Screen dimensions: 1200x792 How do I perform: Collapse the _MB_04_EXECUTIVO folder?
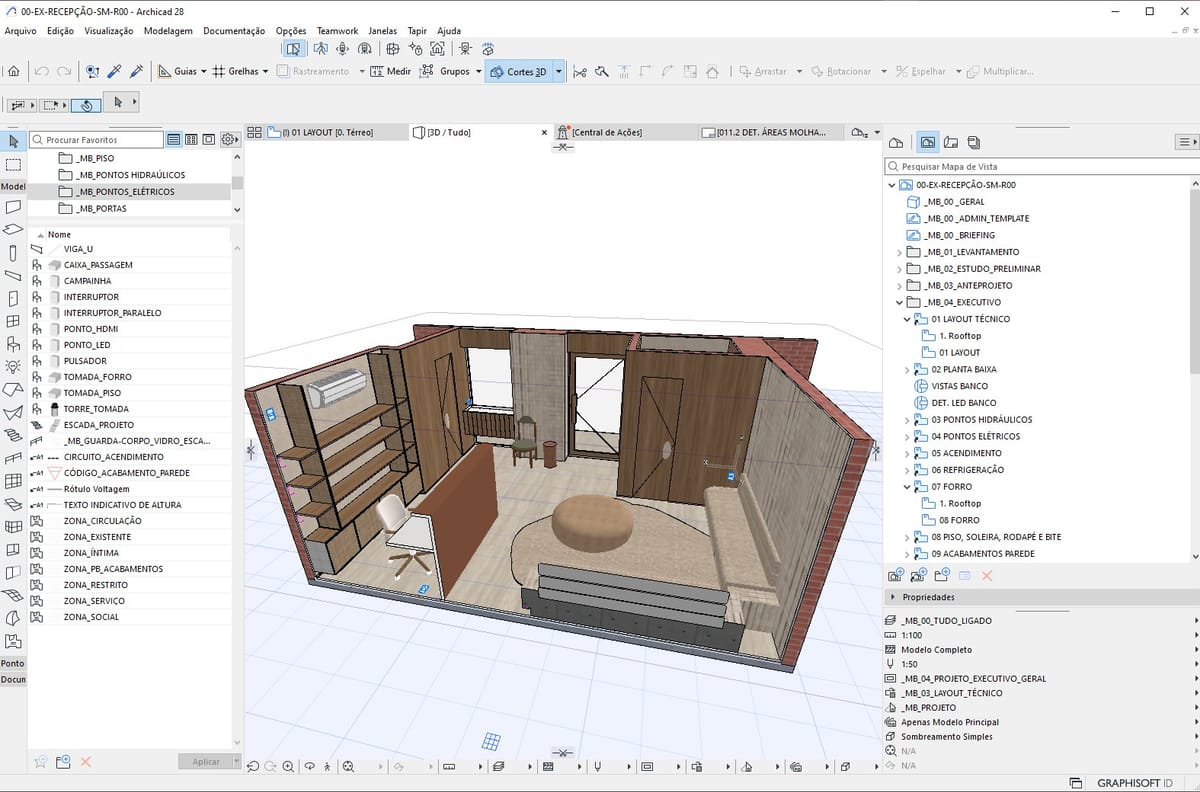click(899, 302)
